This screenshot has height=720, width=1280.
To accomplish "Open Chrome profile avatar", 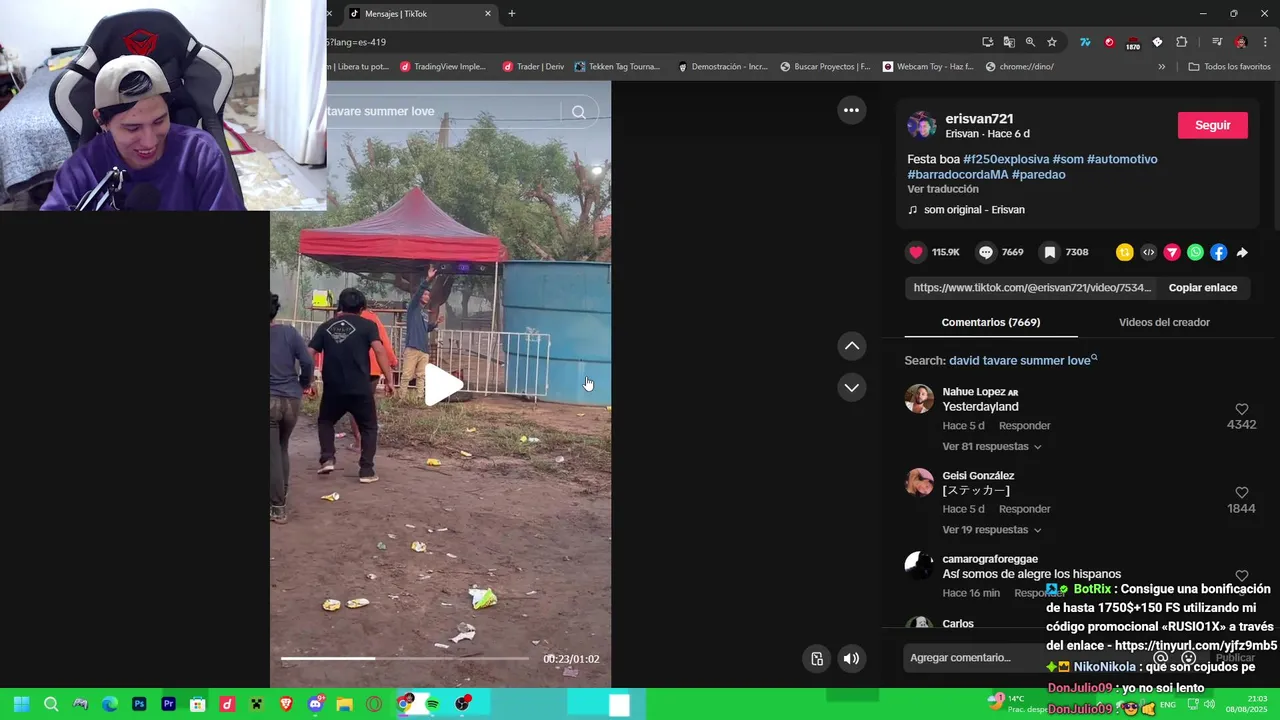I will click(x=1241, y=42).
